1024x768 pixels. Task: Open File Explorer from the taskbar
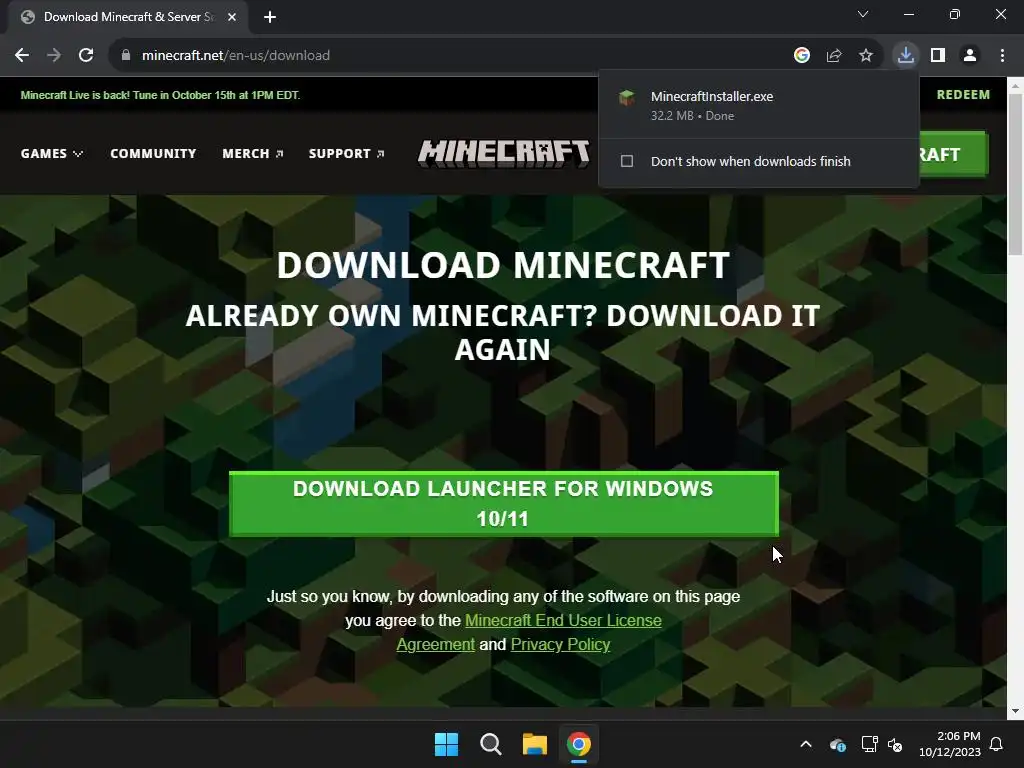(535, 744)
